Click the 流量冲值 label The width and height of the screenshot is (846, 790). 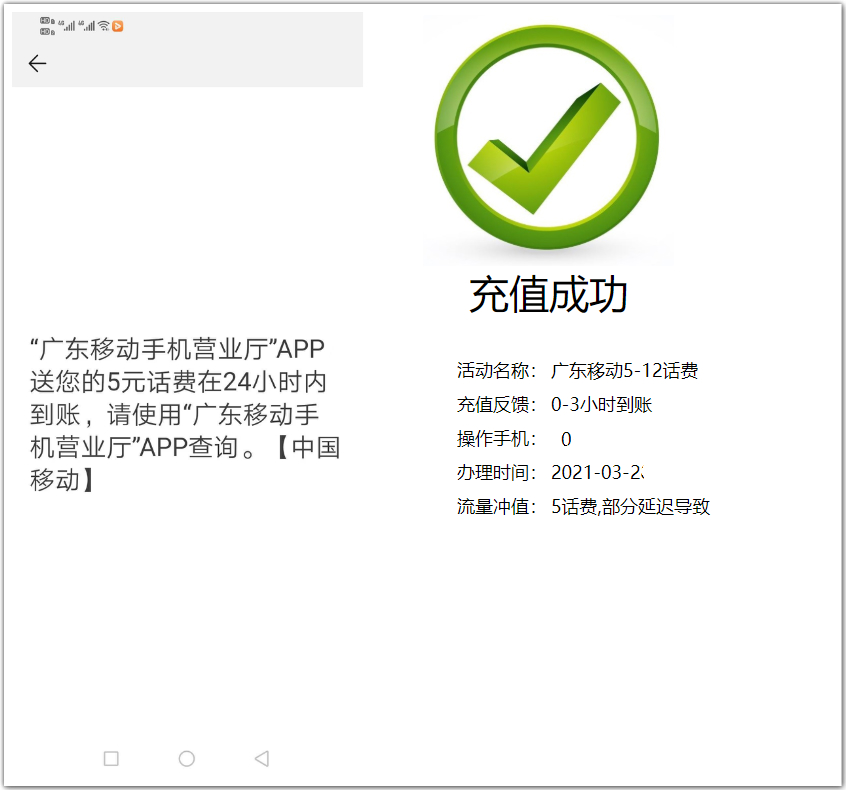[x=496, y=507]
